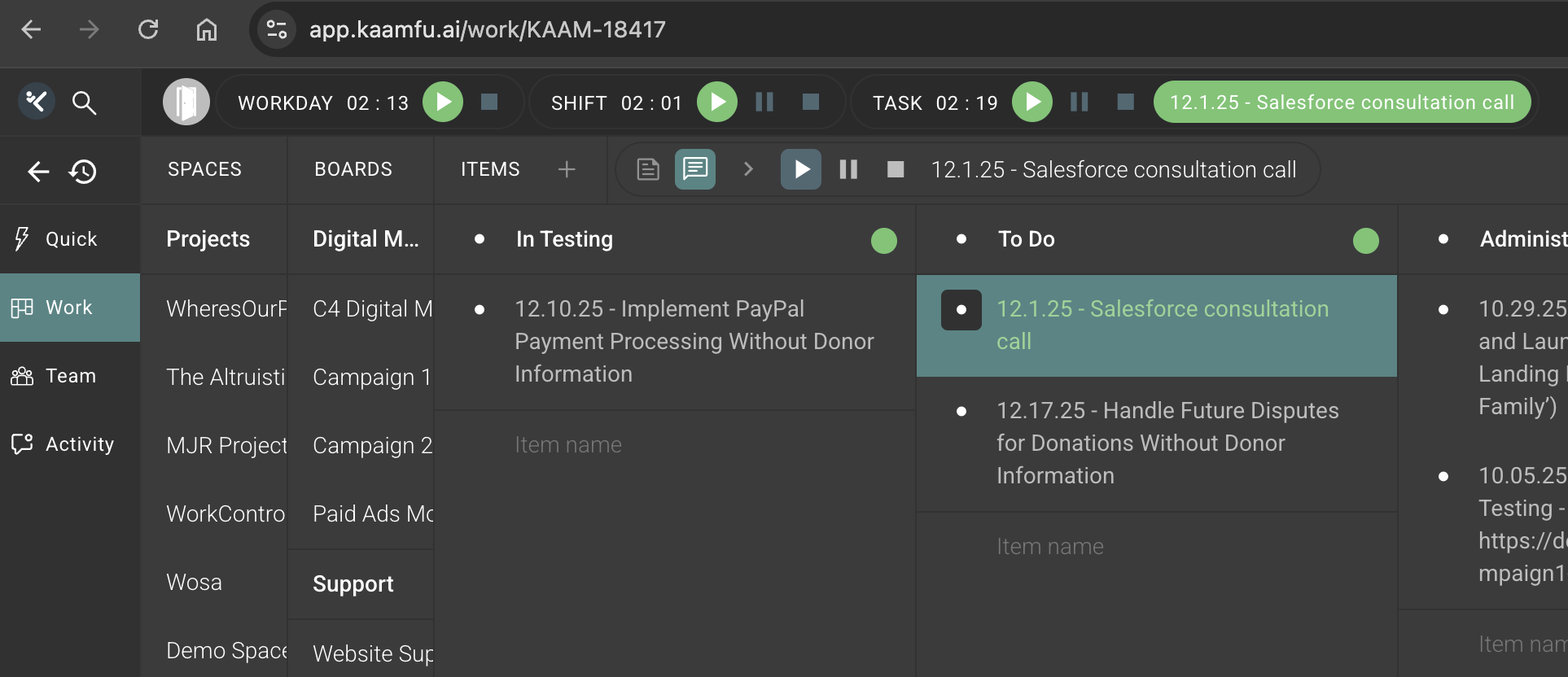Switch to the BOARDS tab
This screenshot has height=677, width=1568.
click(353, 169)
